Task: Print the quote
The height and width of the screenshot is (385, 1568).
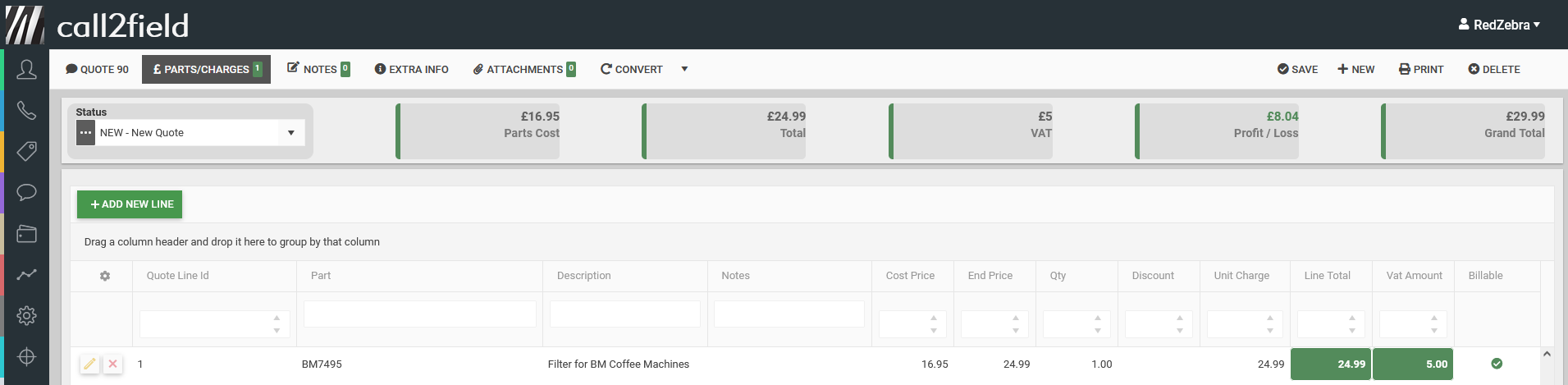Action: (1421, 70)
